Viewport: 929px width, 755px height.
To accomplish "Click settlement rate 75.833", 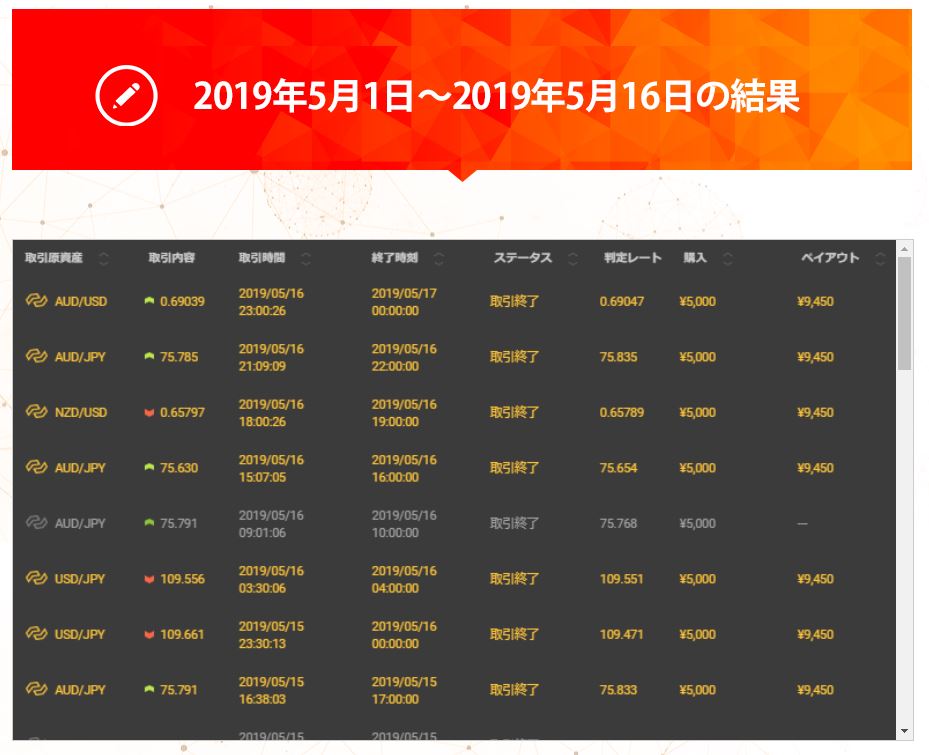I will (x=619, y=690).
